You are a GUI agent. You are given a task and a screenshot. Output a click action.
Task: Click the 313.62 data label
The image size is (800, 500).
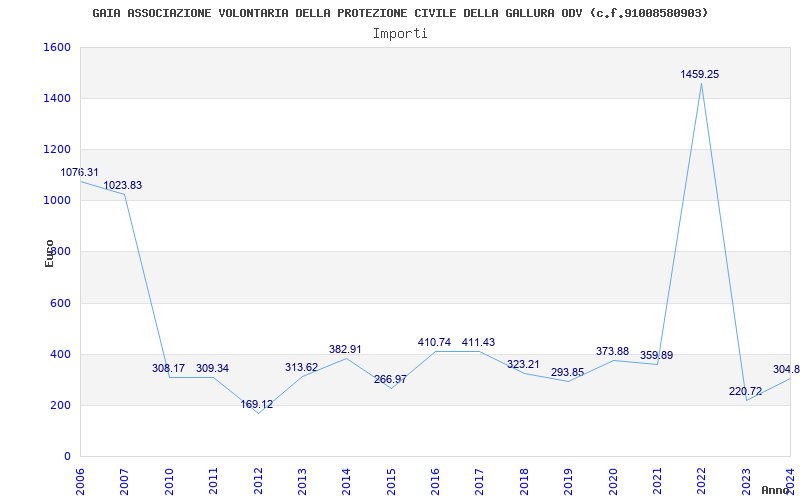coord(301,367)
